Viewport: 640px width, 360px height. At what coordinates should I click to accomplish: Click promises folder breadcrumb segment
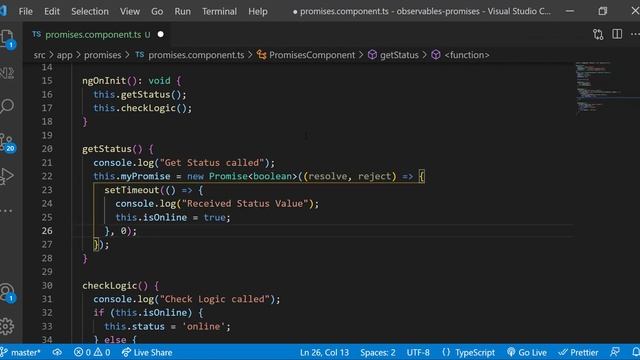coord(102,55)
